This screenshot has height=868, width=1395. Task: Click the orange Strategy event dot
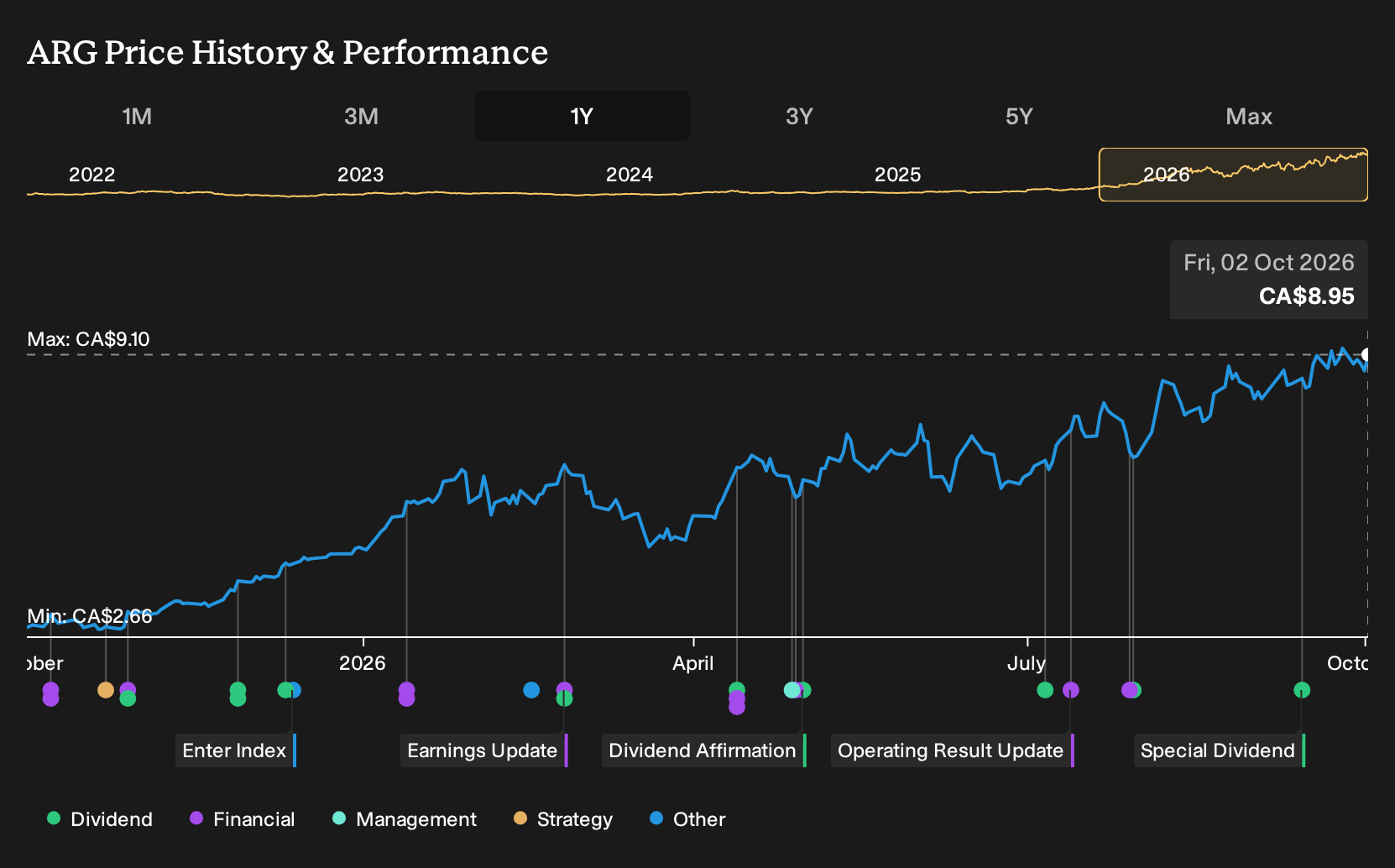pyautogui.click(x=106, y=690)
